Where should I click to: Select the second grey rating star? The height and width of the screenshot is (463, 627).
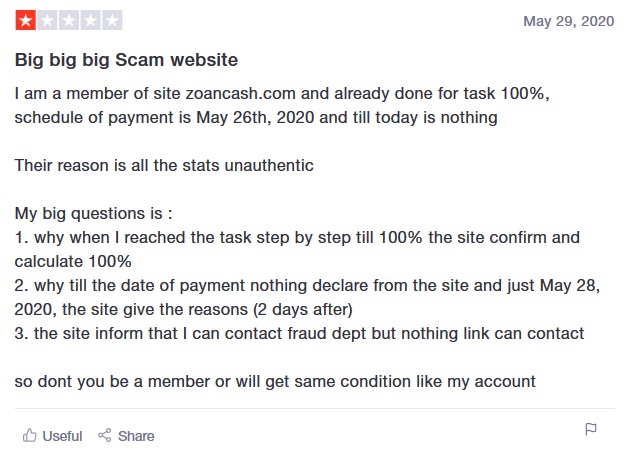point(48,20)
